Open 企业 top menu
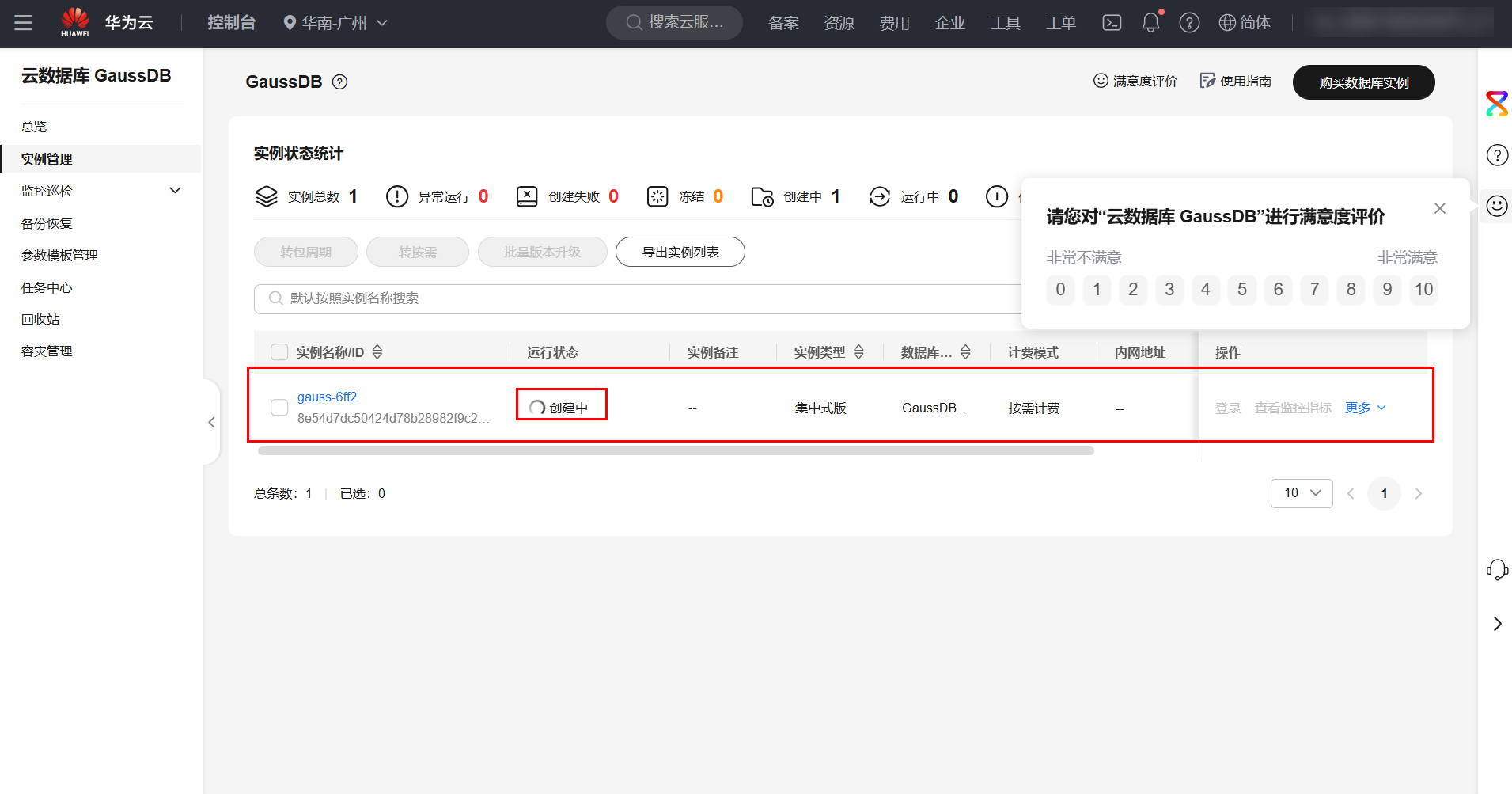 (950, 23)
